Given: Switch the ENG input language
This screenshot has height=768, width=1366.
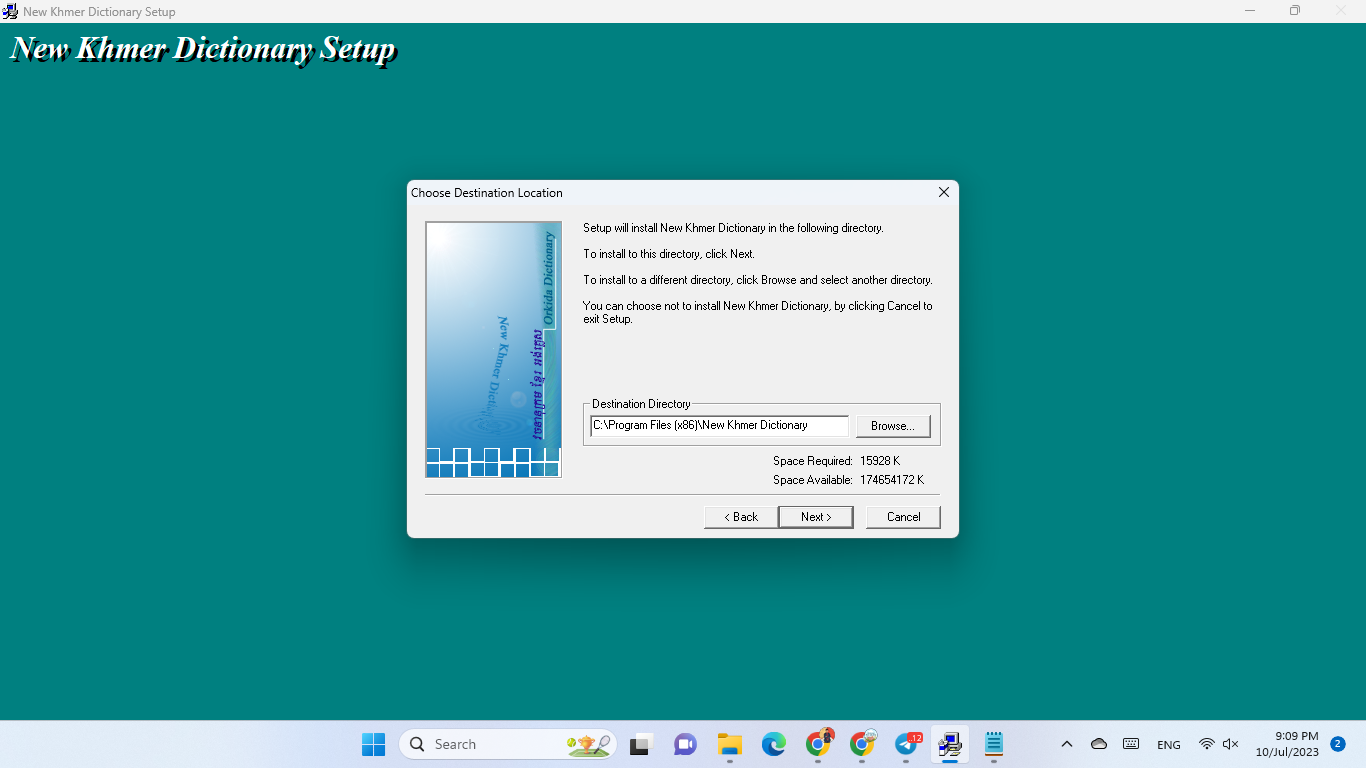Looking at the screenshot, I should (x=1169, y=745).
